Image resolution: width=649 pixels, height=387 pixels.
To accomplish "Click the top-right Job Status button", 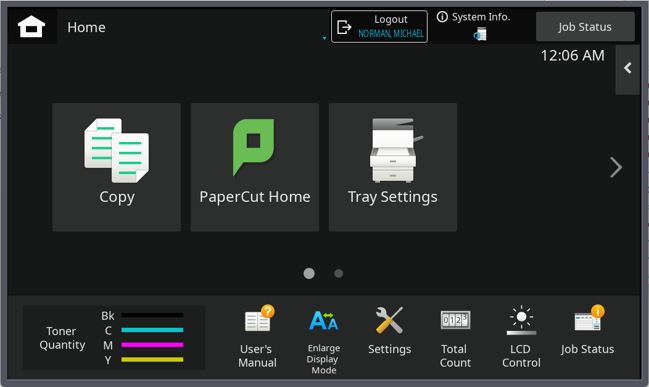I will pos(585,26).
